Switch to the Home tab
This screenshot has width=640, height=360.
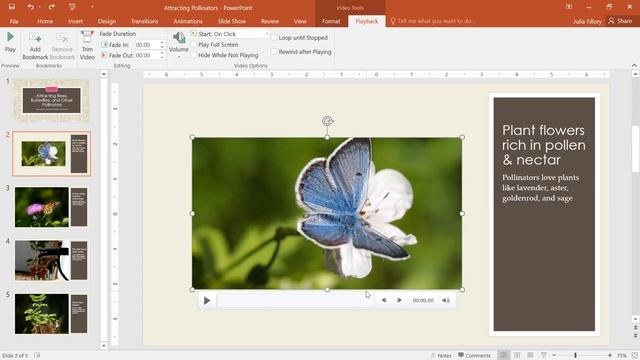tap(45, 21)
